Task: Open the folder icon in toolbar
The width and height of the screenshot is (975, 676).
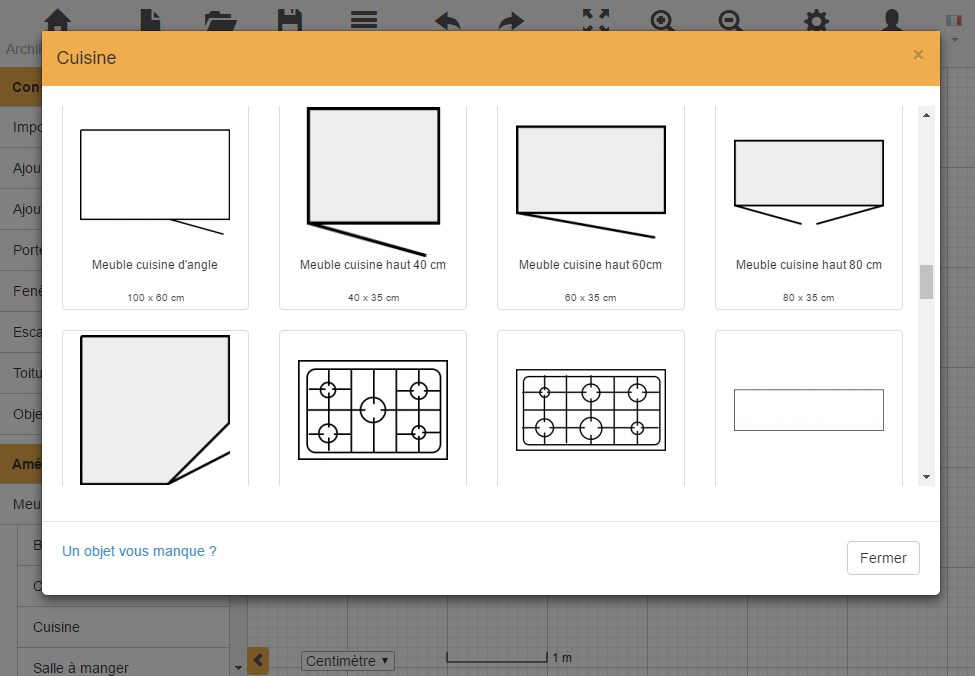Action: (x=219, y=19)
